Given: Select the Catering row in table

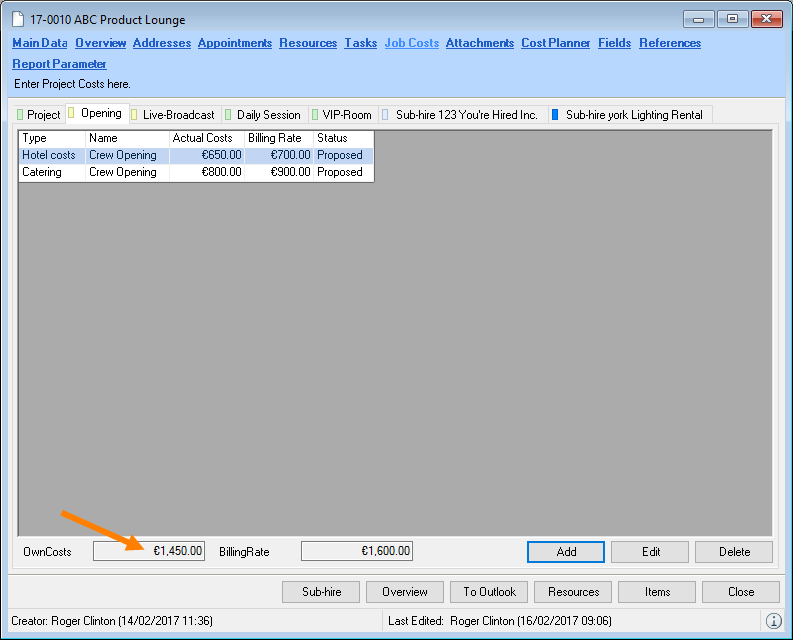Looking at the screenshot, I should (195, 172).
